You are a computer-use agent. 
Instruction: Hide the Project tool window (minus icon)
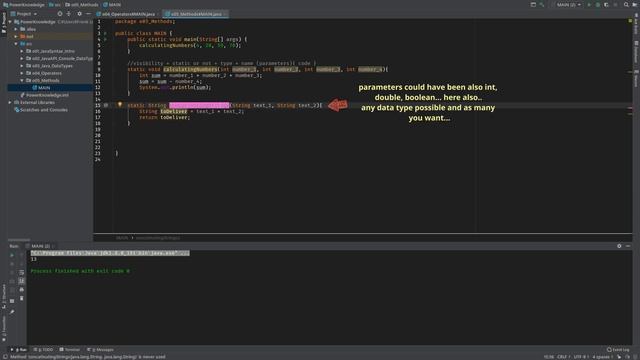click(88, 14)
